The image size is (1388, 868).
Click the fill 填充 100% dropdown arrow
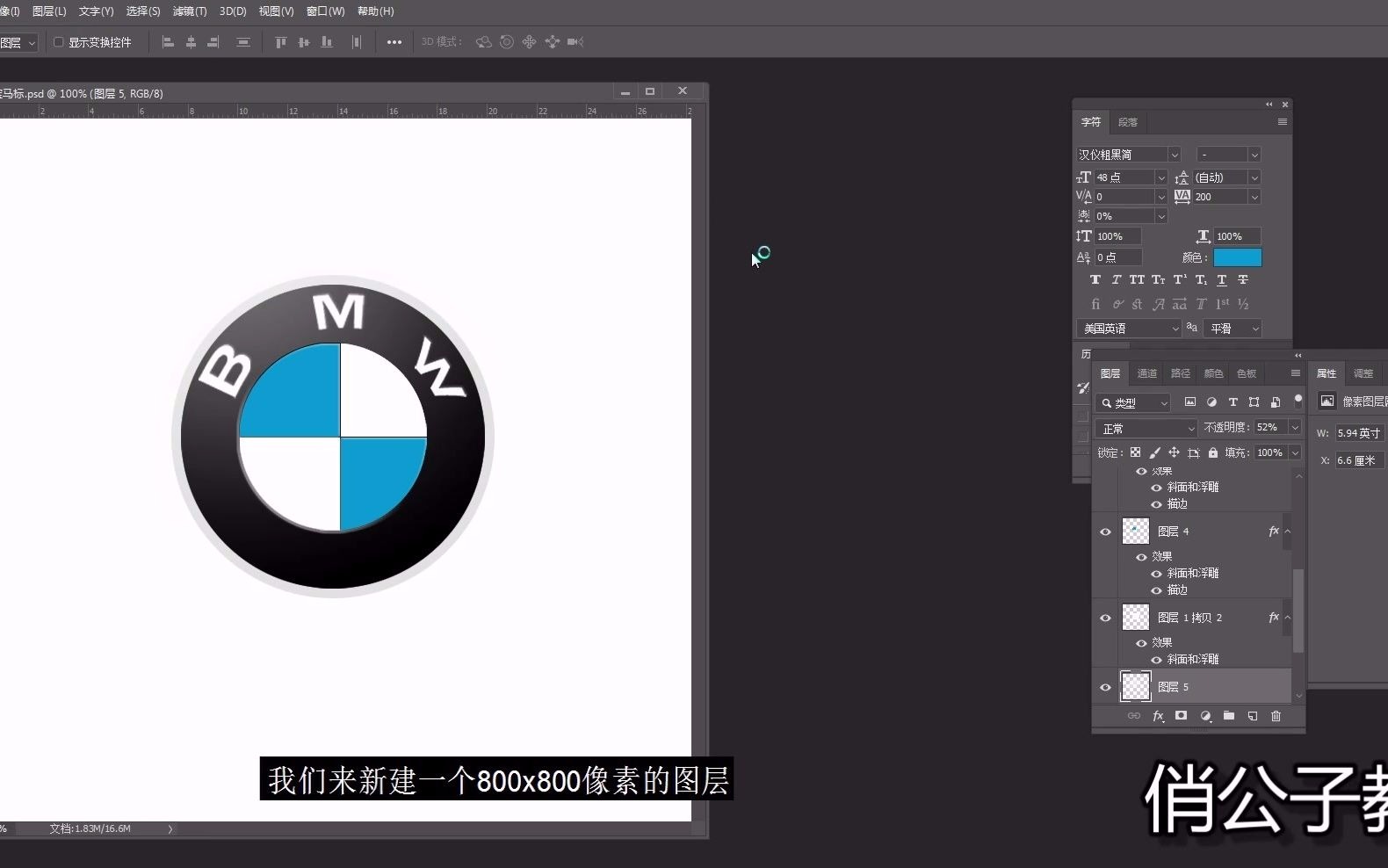(x=1295, y=452)
